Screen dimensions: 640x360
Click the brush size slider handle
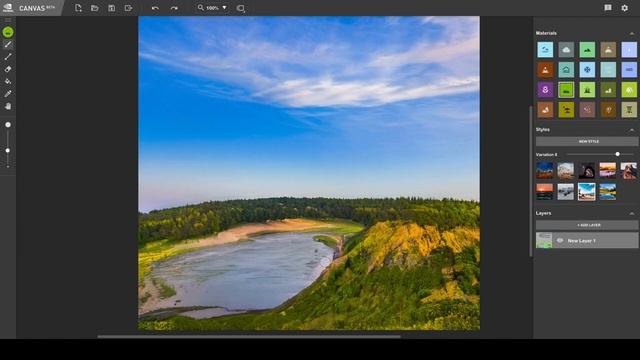point(8,150)
